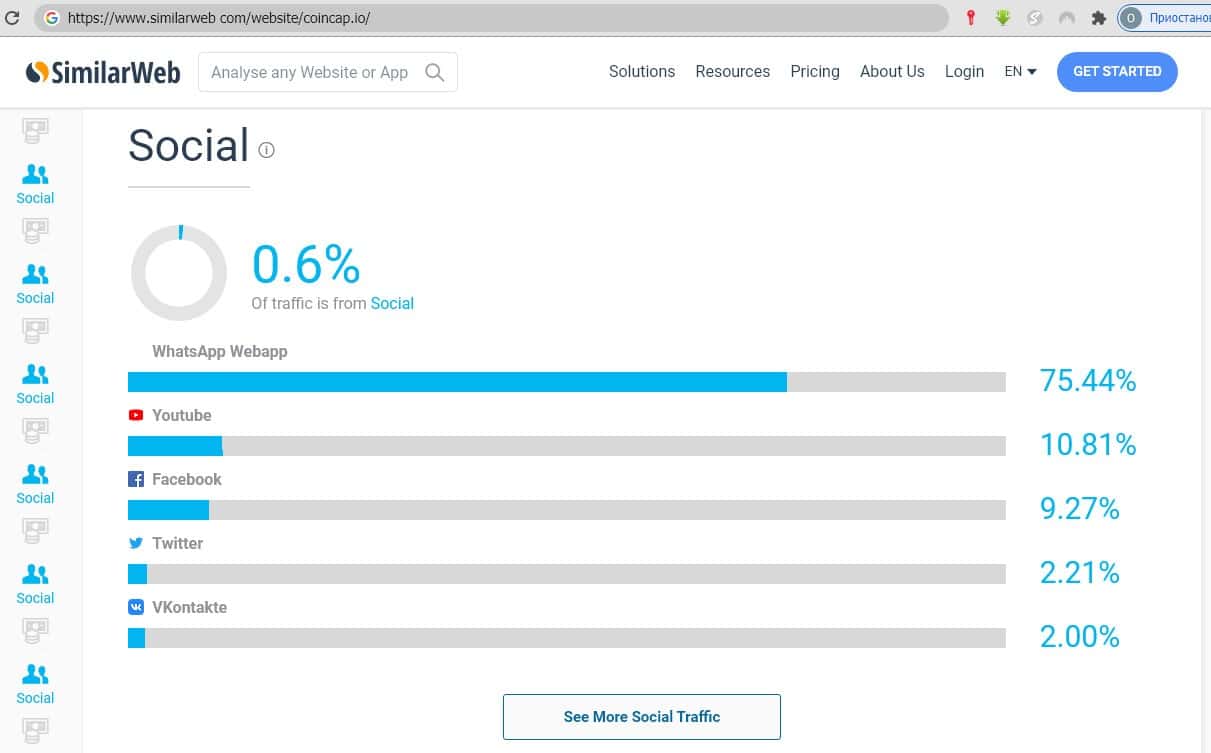1211x753 pixels.
Task: Click the Twitter source label
Action: (x=178, y=543)
